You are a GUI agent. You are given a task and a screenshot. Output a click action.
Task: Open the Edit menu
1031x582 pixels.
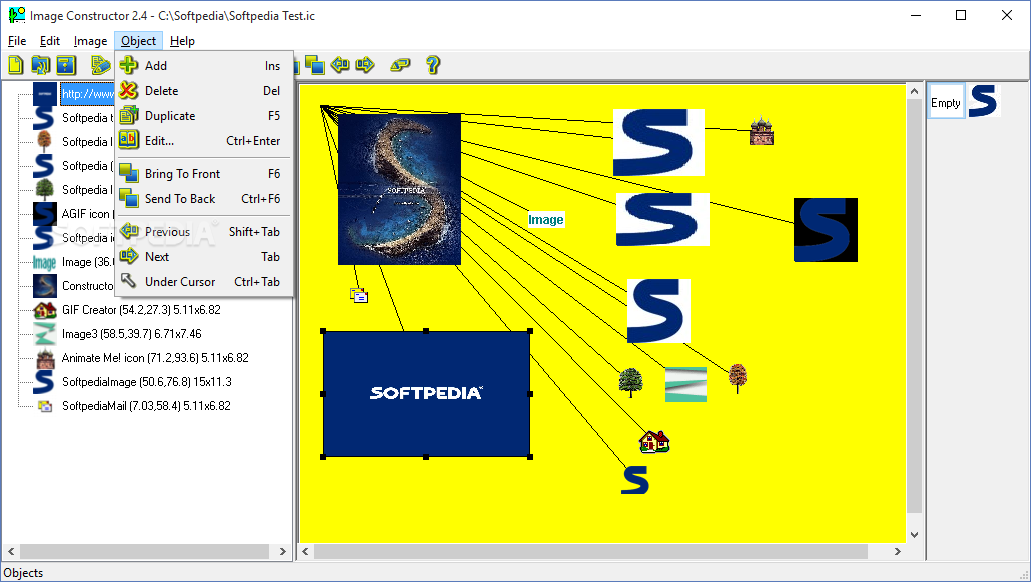(50, 41)
